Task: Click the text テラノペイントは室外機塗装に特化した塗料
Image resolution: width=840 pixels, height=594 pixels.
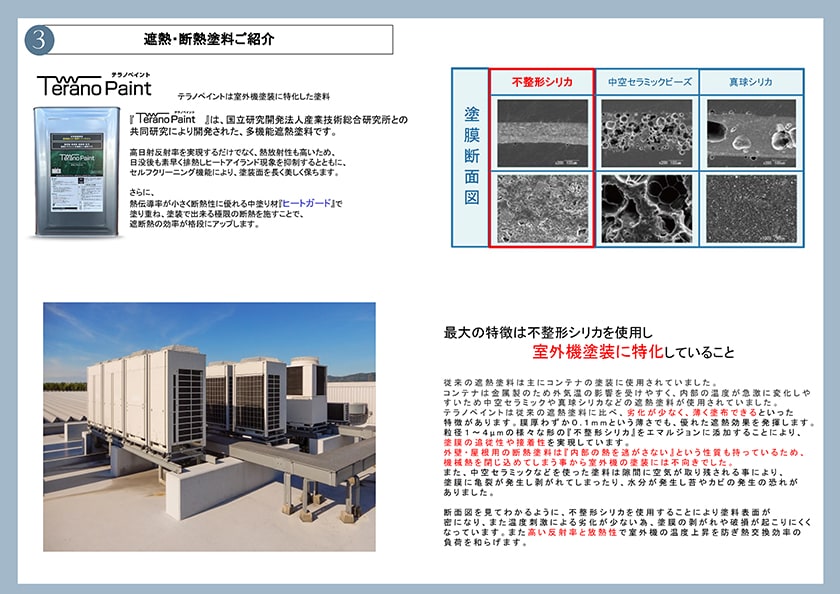Action: click(253, 97)
